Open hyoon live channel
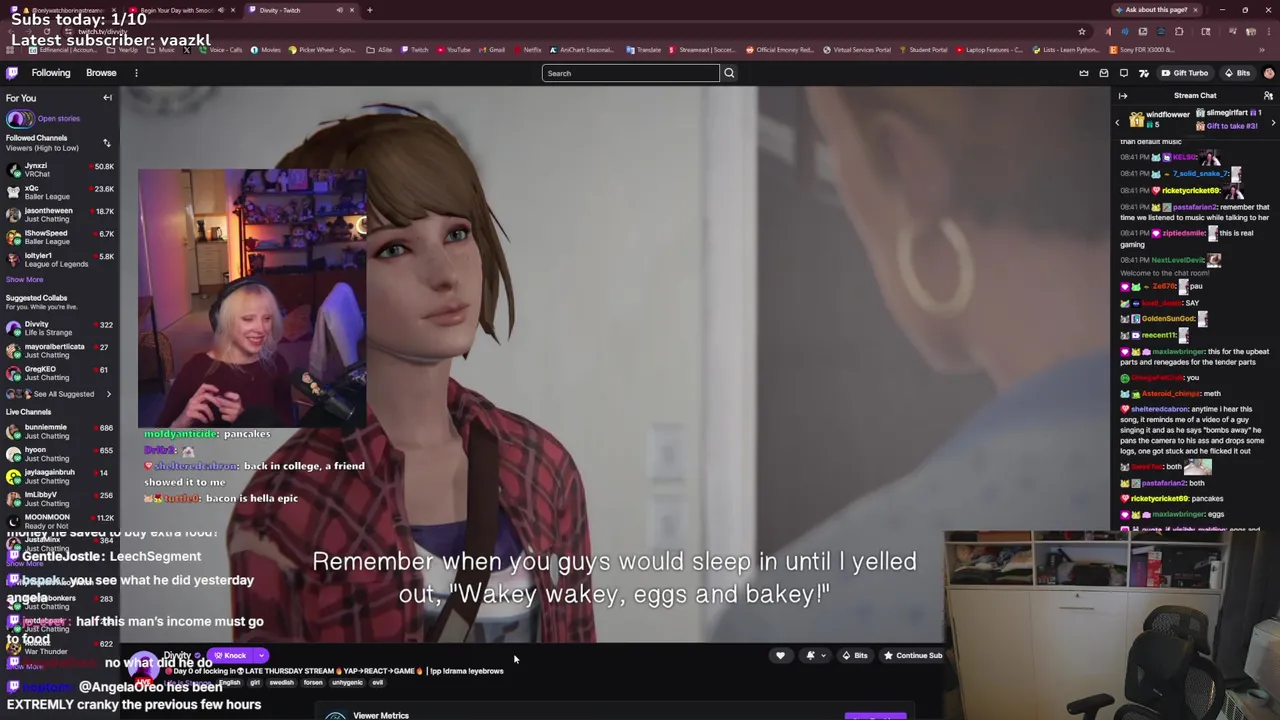Viewport: 1280px width, 720px height. [60, 454]
